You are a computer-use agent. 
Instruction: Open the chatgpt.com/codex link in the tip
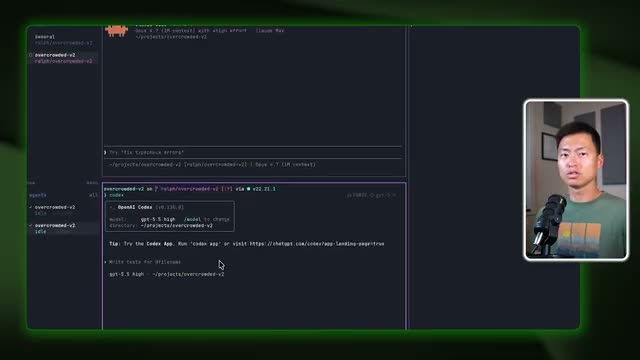[x=317, y=244]
